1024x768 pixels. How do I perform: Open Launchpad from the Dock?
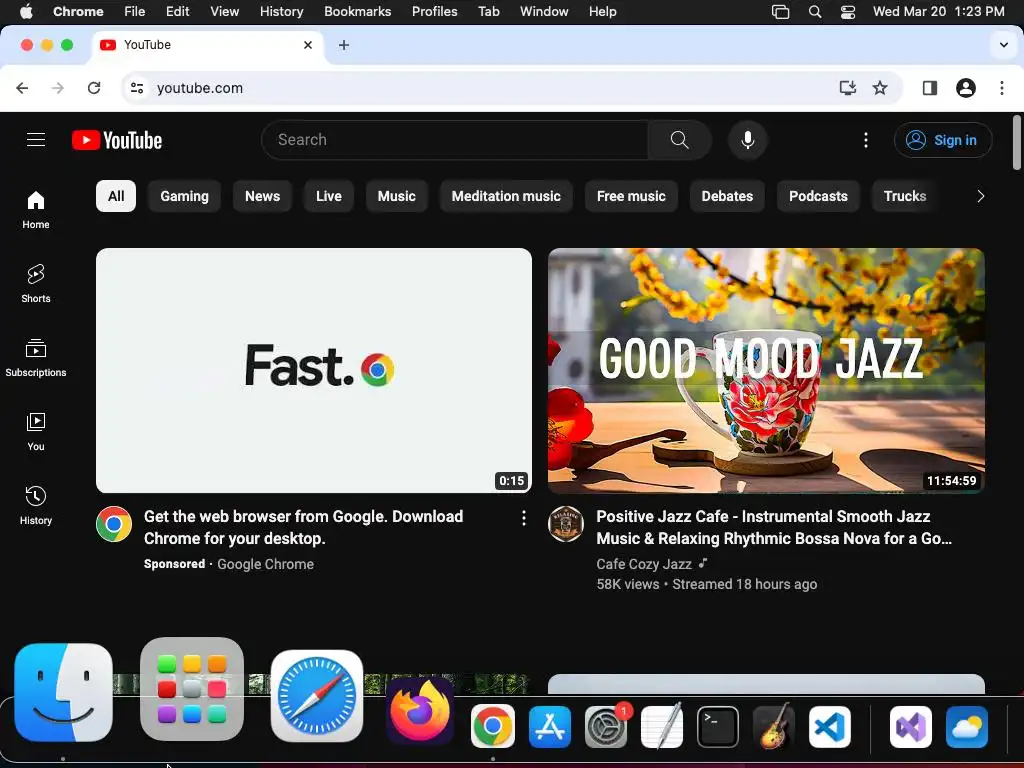point(192,689)
